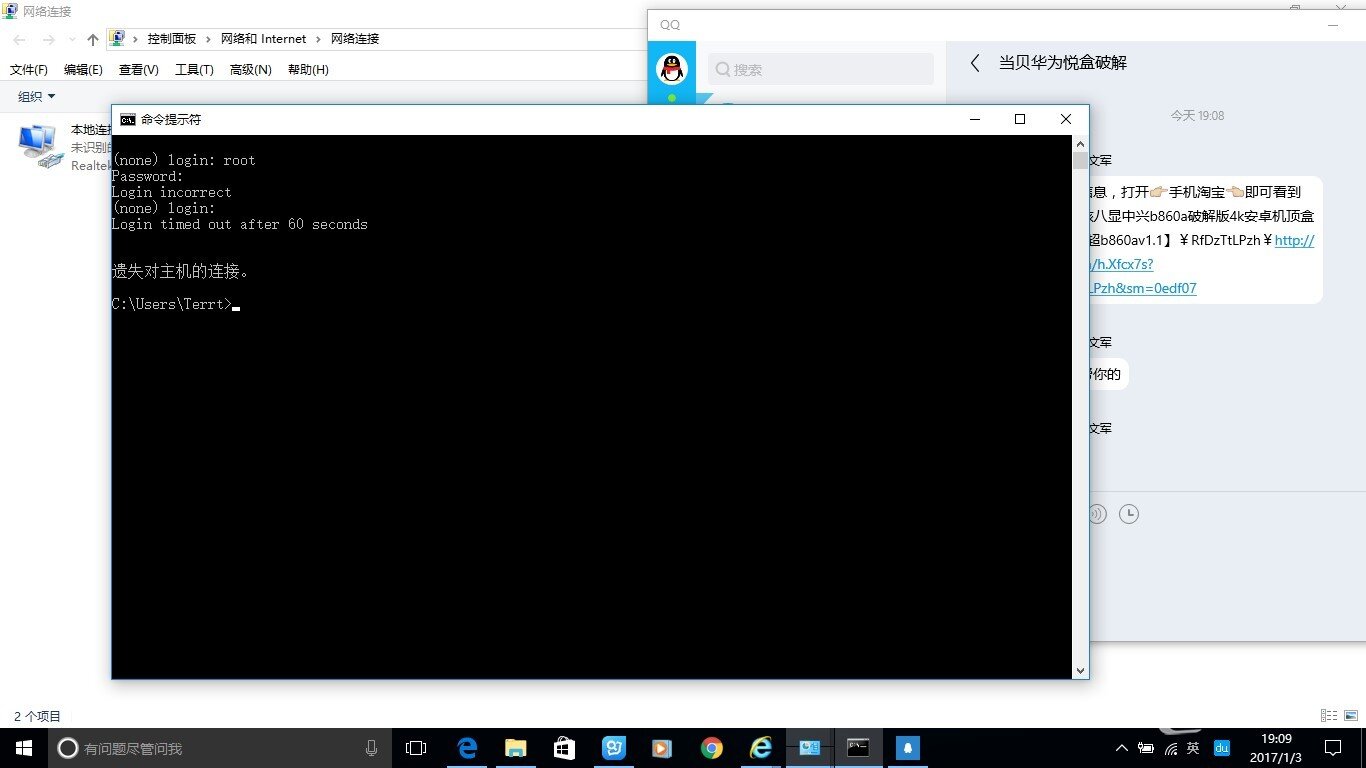Switch to details view in status bar
Image resolution: width=1366 pixels, height=768 pixels.
(x=1329, y=716)
